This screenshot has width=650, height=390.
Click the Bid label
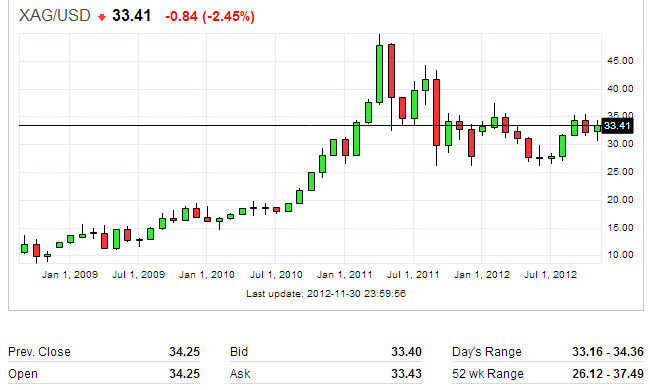click(x=239, y=352)
